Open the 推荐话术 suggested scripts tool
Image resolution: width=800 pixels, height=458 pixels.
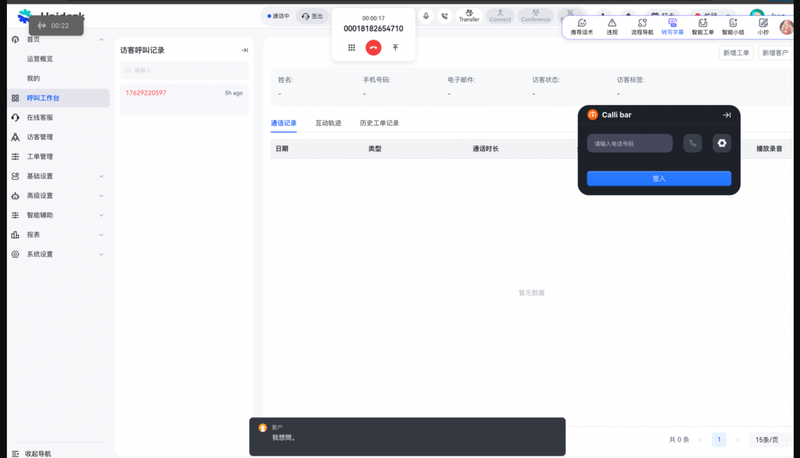point(582,26)
